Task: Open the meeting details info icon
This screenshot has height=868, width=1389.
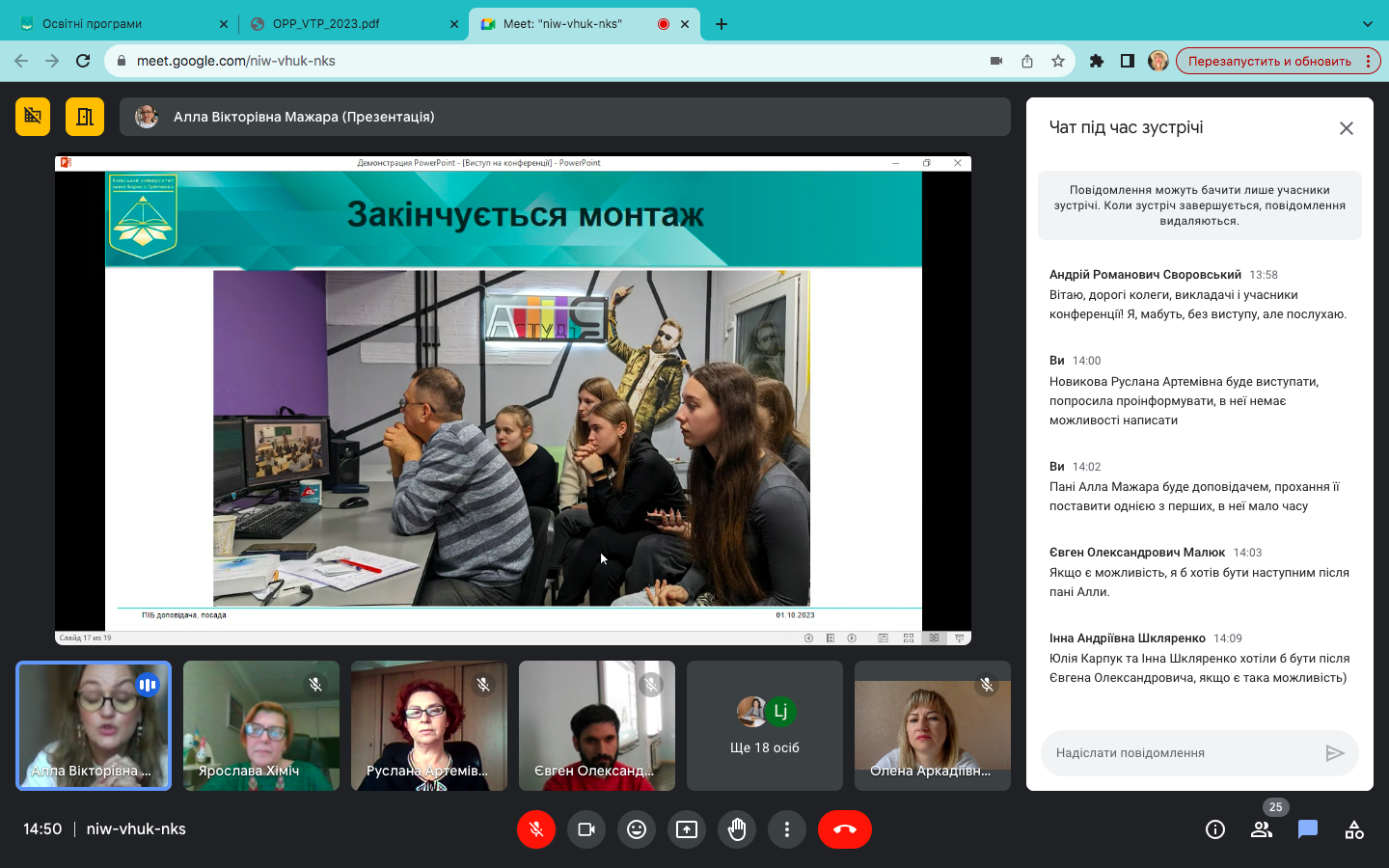Action: click(1215, 829)
